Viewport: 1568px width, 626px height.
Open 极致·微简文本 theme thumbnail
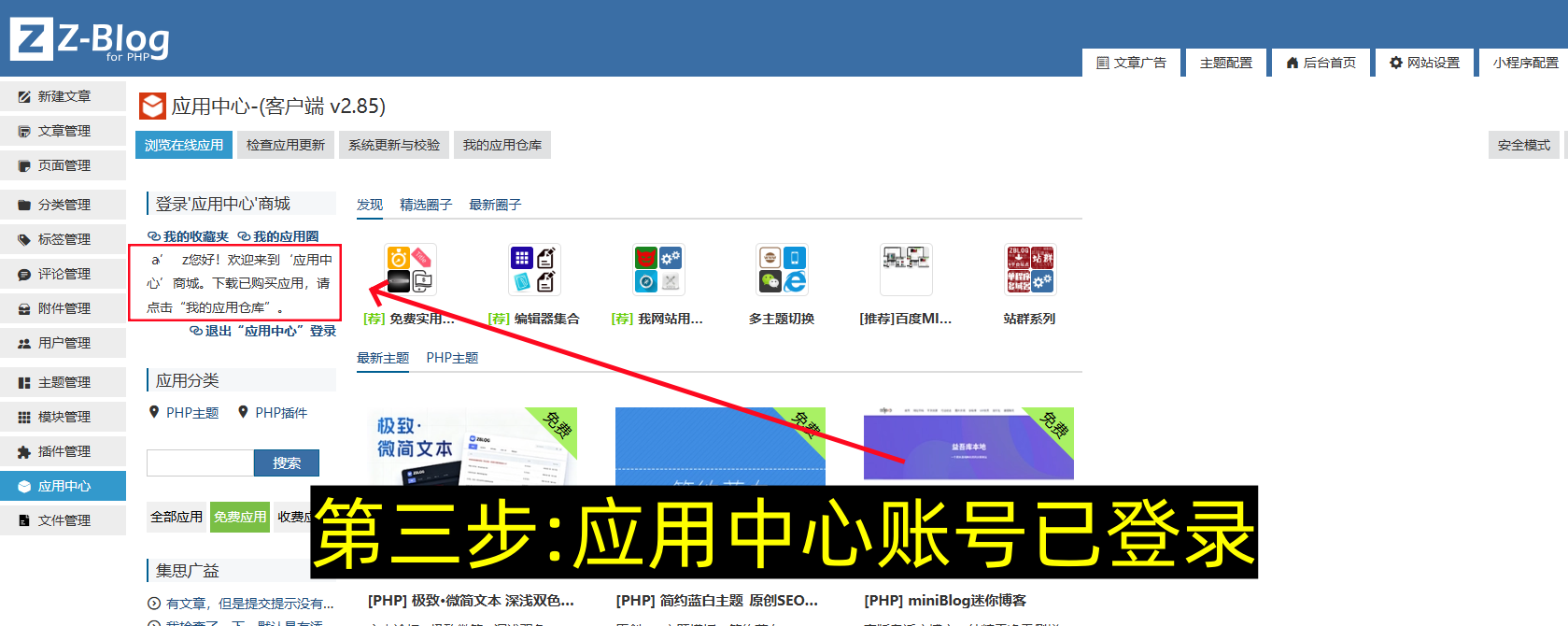[473, 446]
